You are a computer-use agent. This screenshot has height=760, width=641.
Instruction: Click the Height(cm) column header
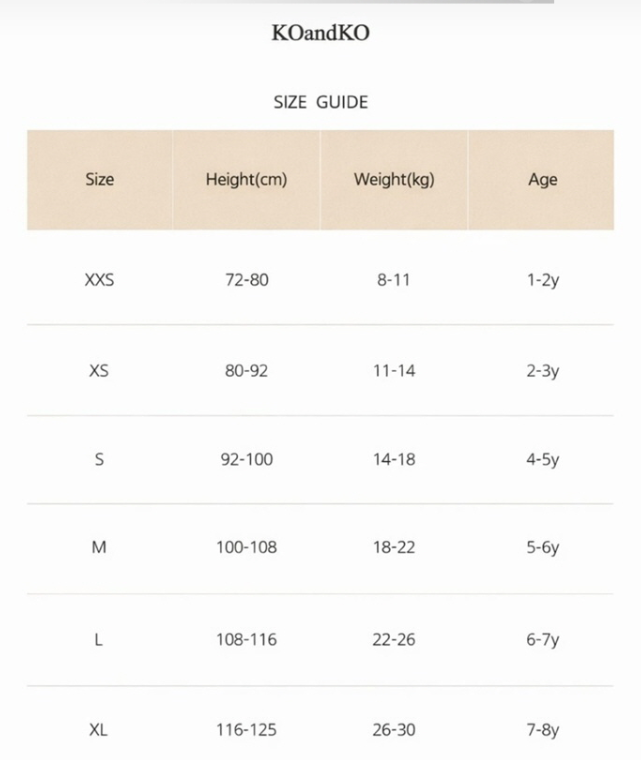[x=246, y=180]
